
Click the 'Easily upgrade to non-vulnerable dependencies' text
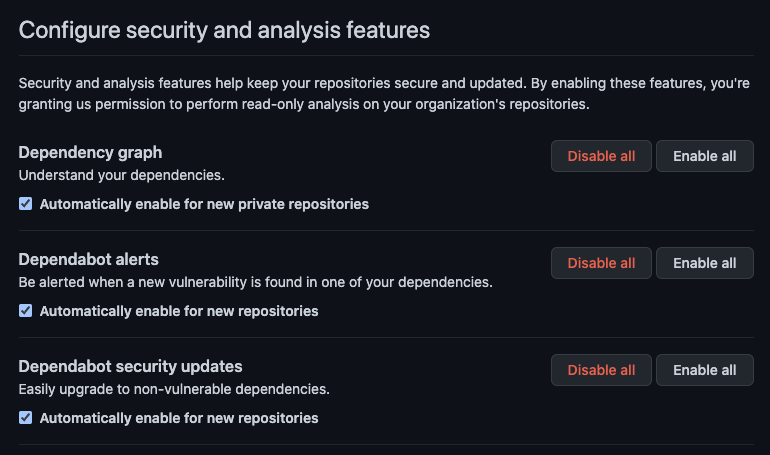click(174, 389)
